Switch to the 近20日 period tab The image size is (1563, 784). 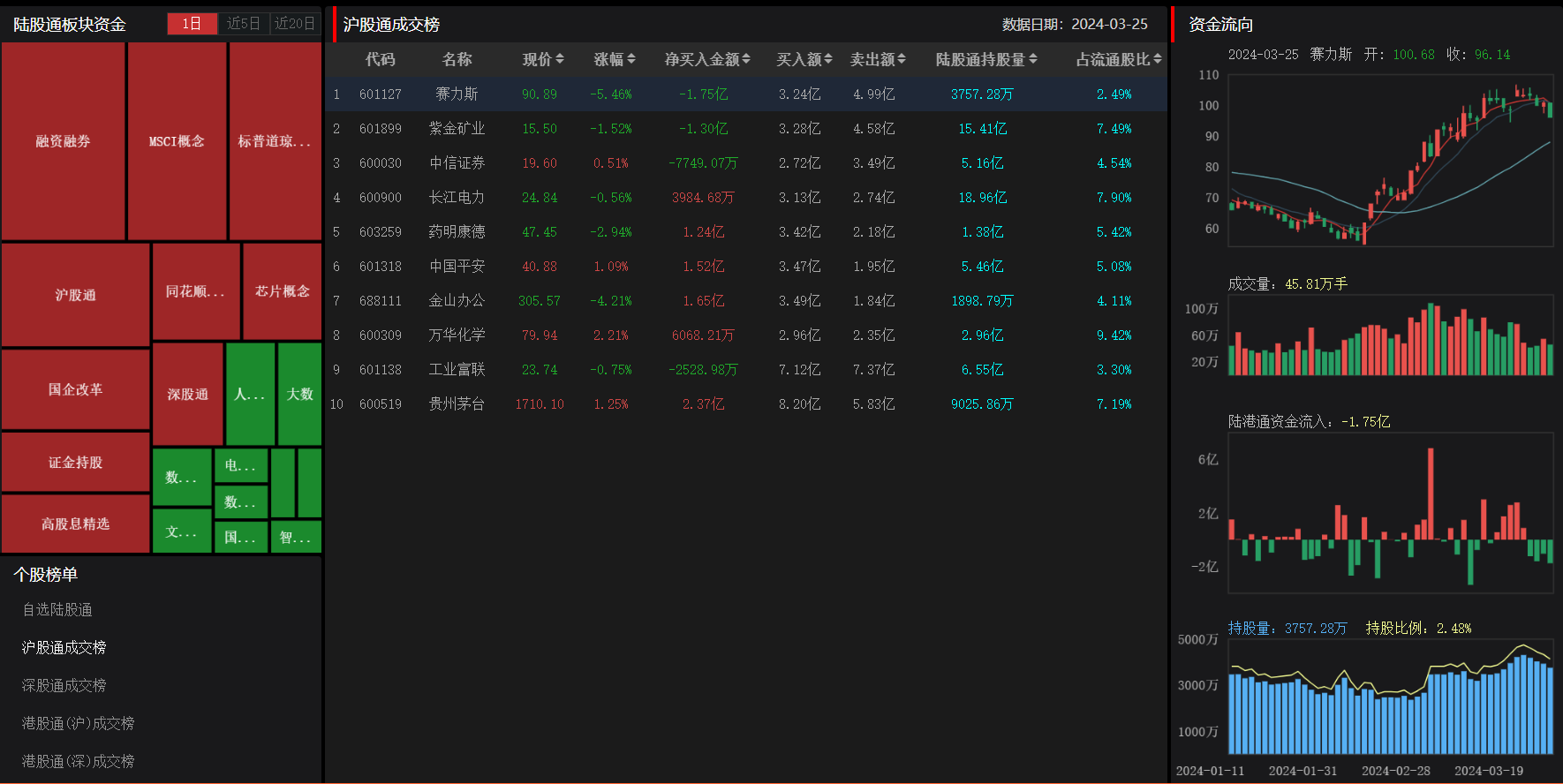pos(295,24)
